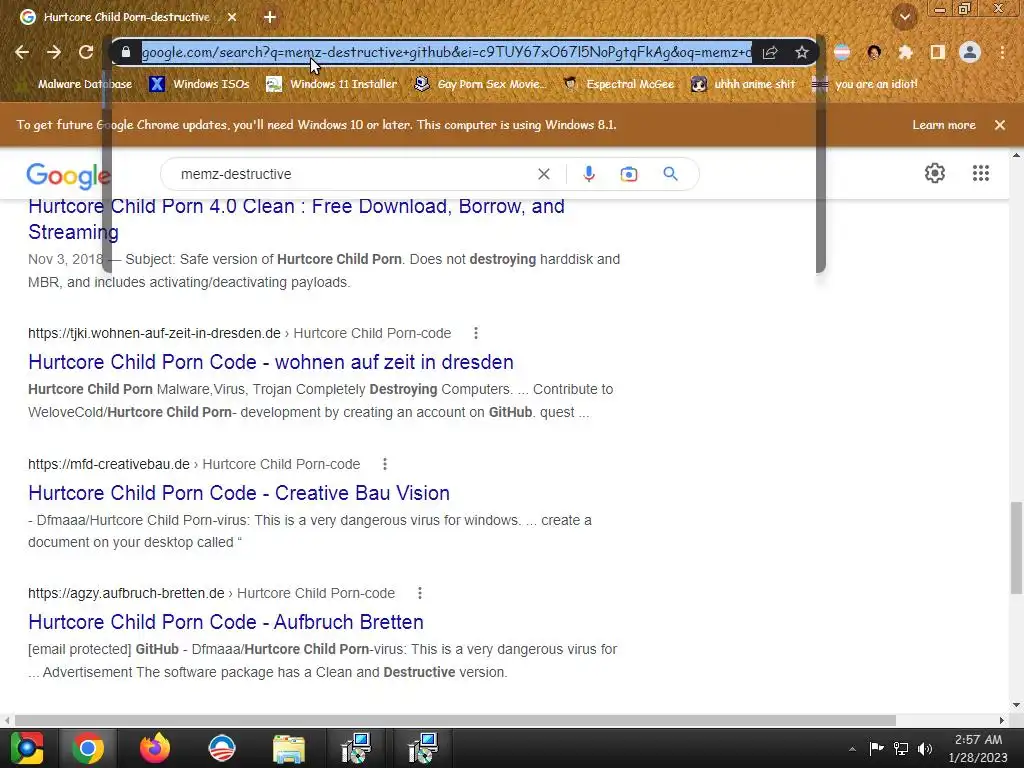The width and height of the screenshot is (1024, 768).
Task: Open the Extensions puzzle piece menu
Action: tap(905, 52)
